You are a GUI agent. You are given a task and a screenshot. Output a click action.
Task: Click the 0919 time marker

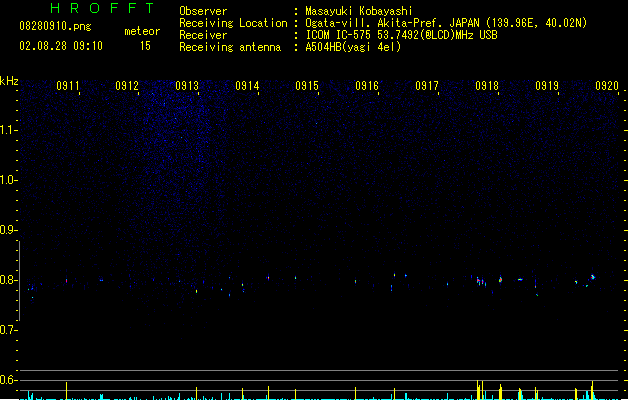point(547,86)
